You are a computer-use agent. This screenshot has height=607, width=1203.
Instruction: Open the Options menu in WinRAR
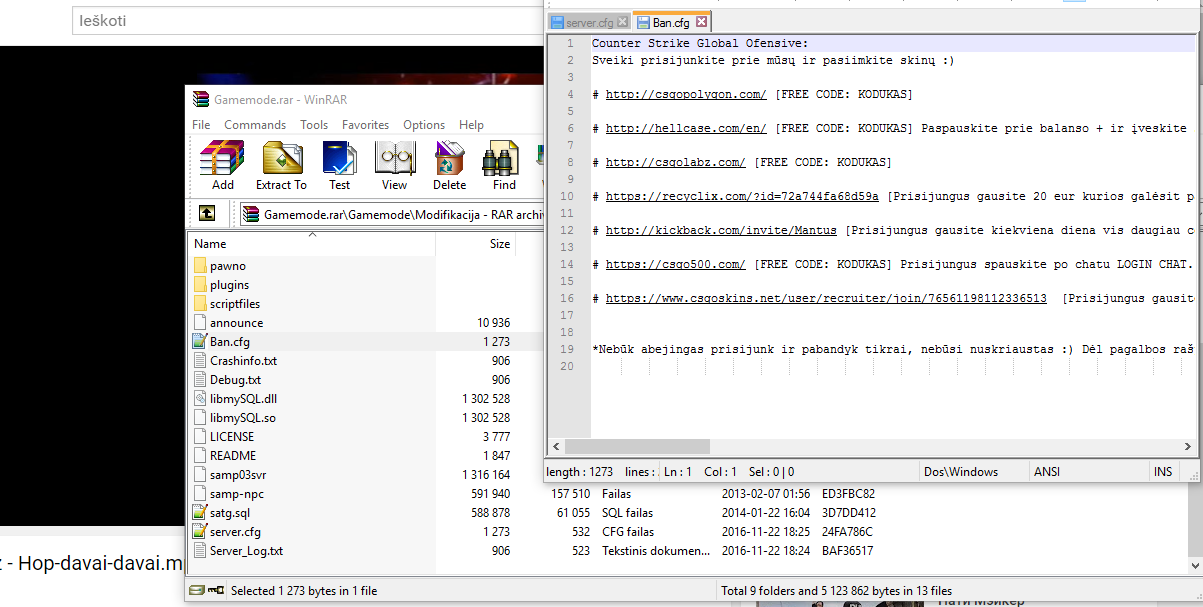424,125
